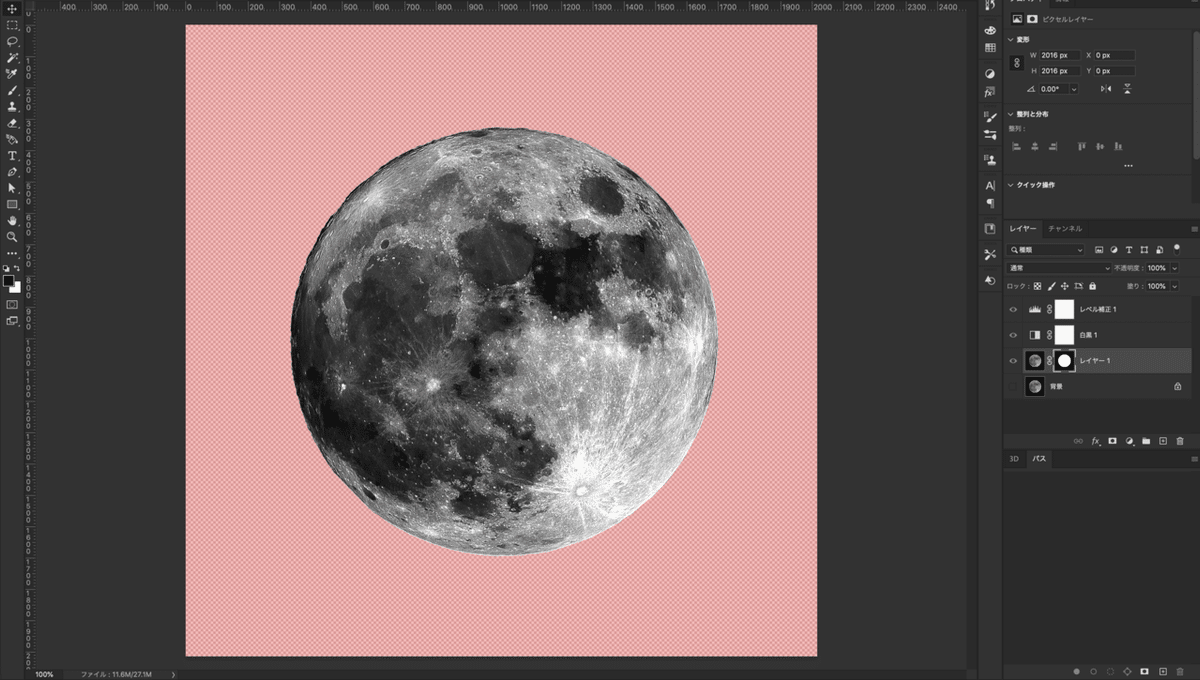1200x680 pixels.
Task: Select the Type tool
Action: coord(12,156)
